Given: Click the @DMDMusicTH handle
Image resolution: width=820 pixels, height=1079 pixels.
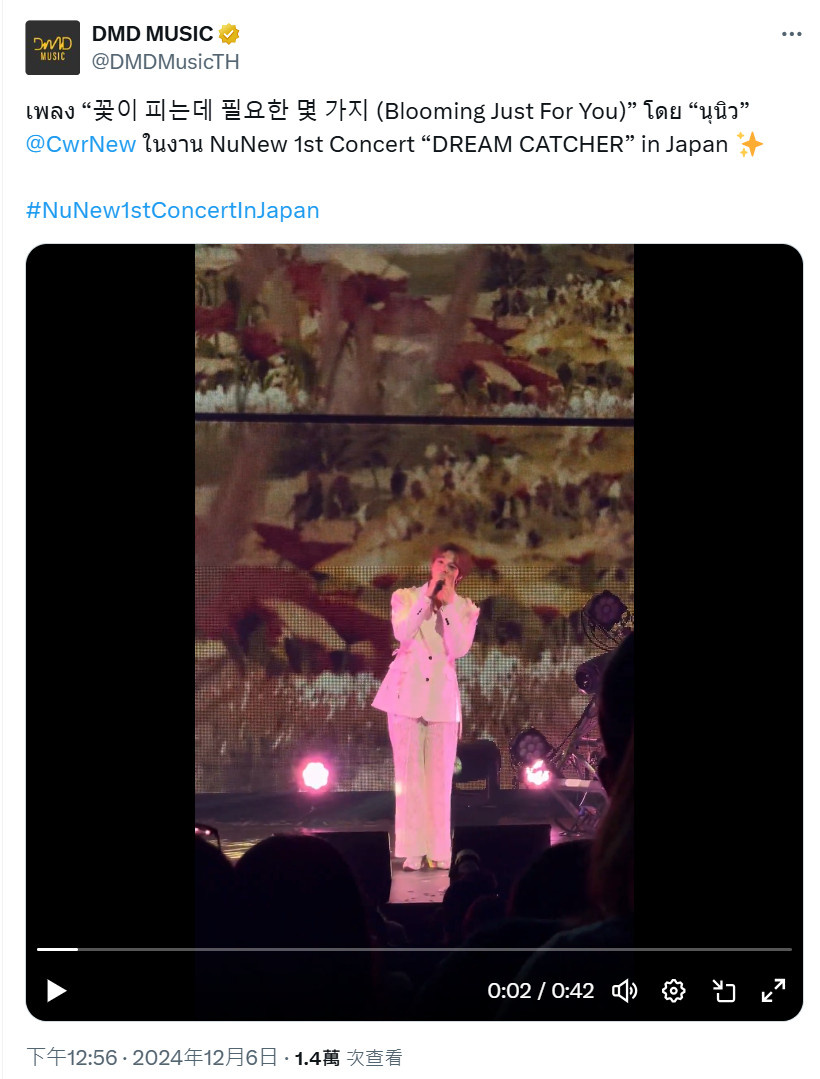Looking at the screenshot, I should [166, 62].
